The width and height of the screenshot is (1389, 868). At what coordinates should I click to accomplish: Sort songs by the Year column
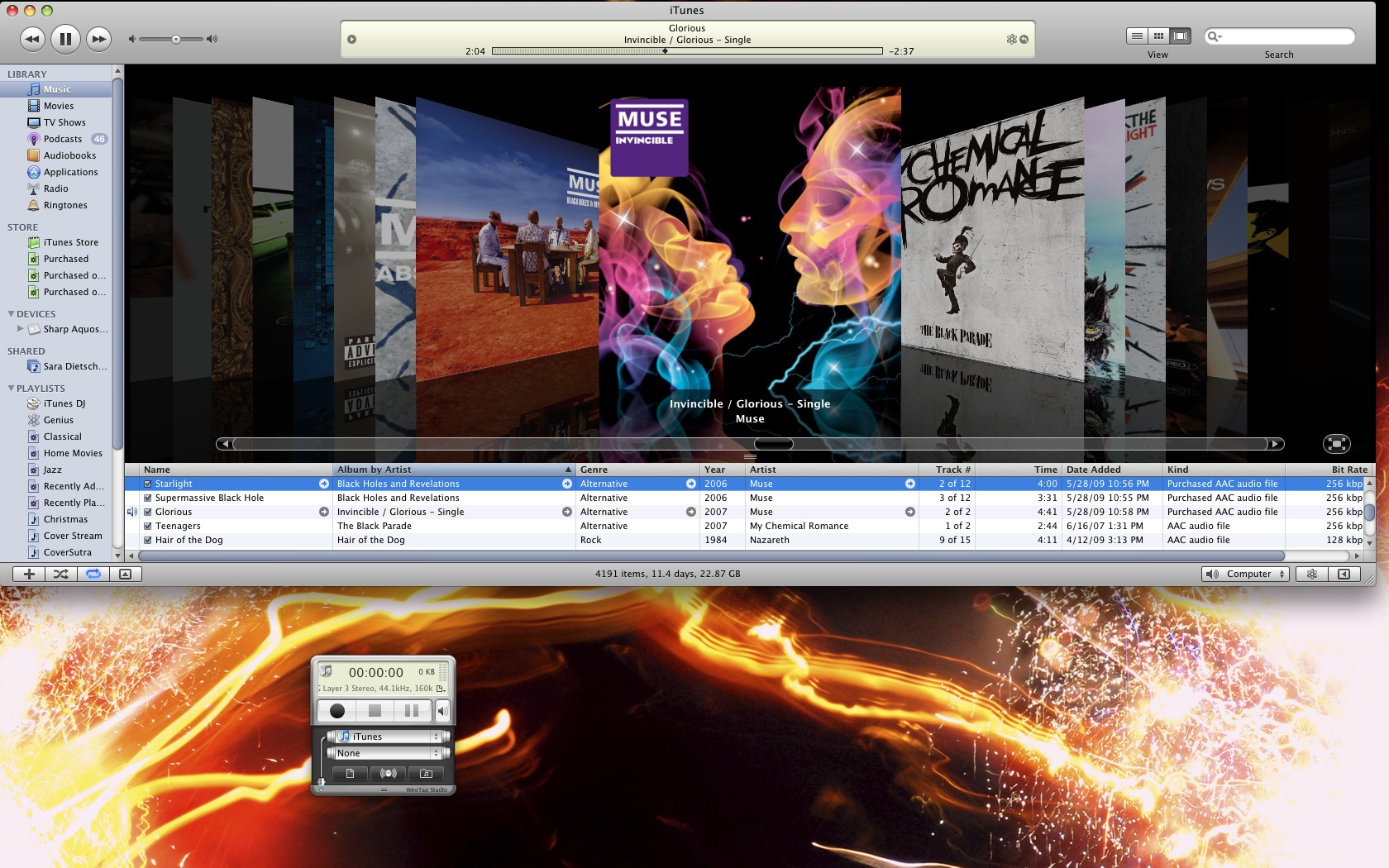[x=723, y=470]
